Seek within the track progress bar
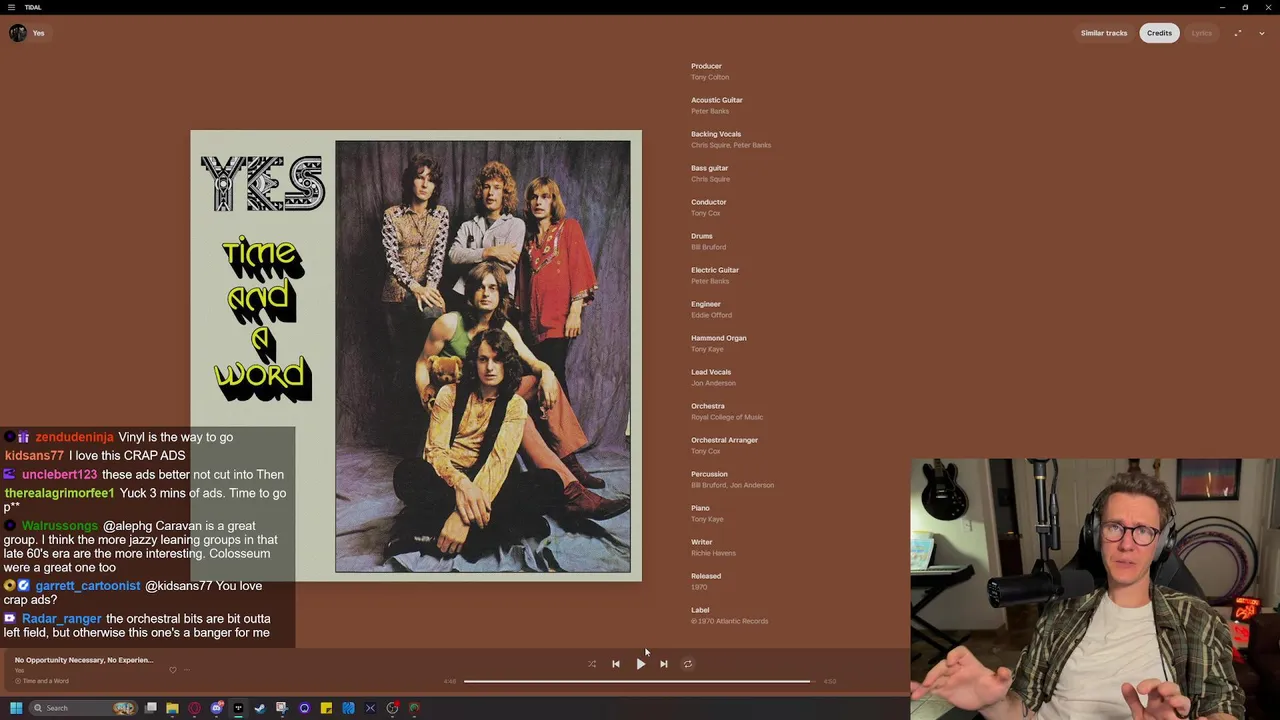The image size is (1280, 720). (x=639, y=681)
